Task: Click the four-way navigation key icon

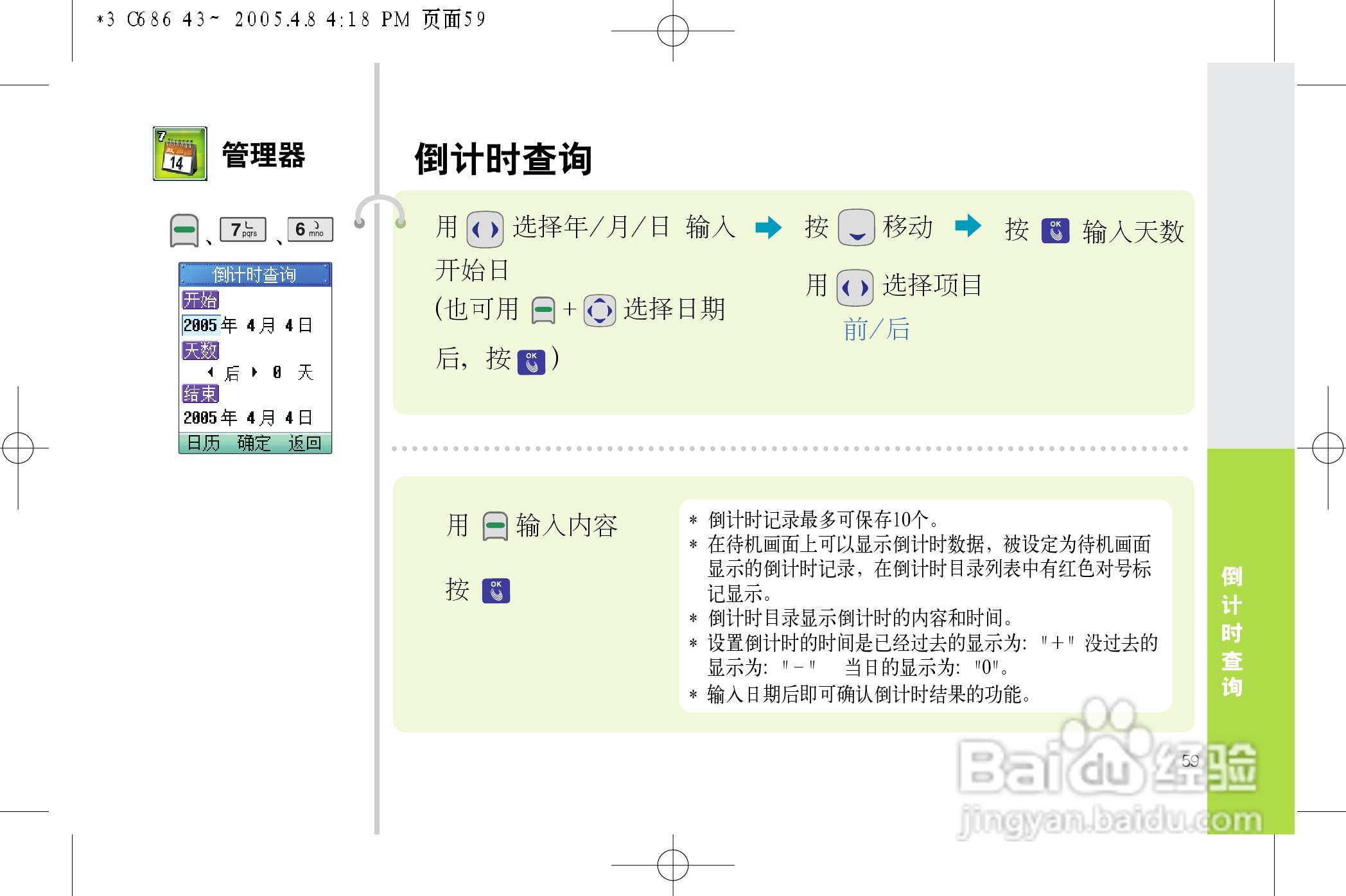Action: point(599,311)
